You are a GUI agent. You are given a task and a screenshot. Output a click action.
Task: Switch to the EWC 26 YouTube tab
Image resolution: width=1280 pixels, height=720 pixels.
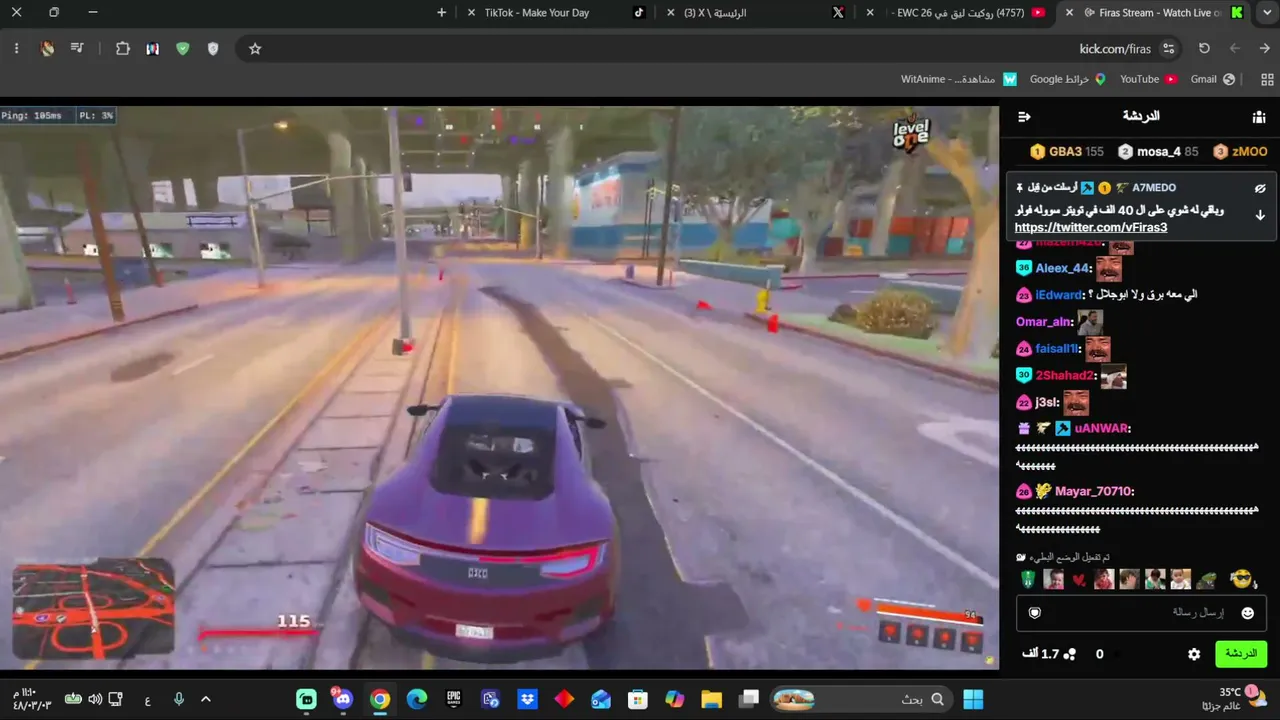pos(960,13)
